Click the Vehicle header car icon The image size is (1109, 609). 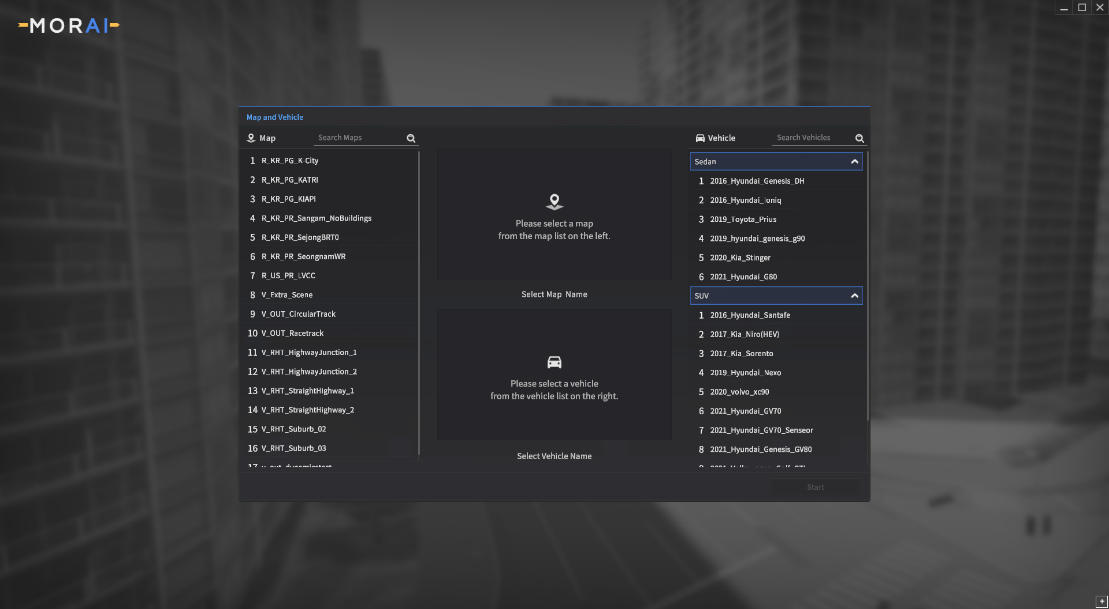point(700,139)
